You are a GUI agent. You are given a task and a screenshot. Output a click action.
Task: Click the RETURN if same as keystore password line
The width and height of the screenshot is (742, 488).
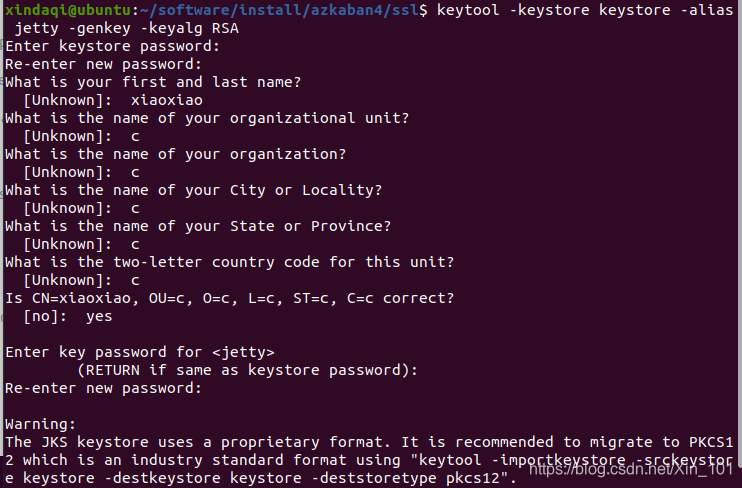[247, 370]
